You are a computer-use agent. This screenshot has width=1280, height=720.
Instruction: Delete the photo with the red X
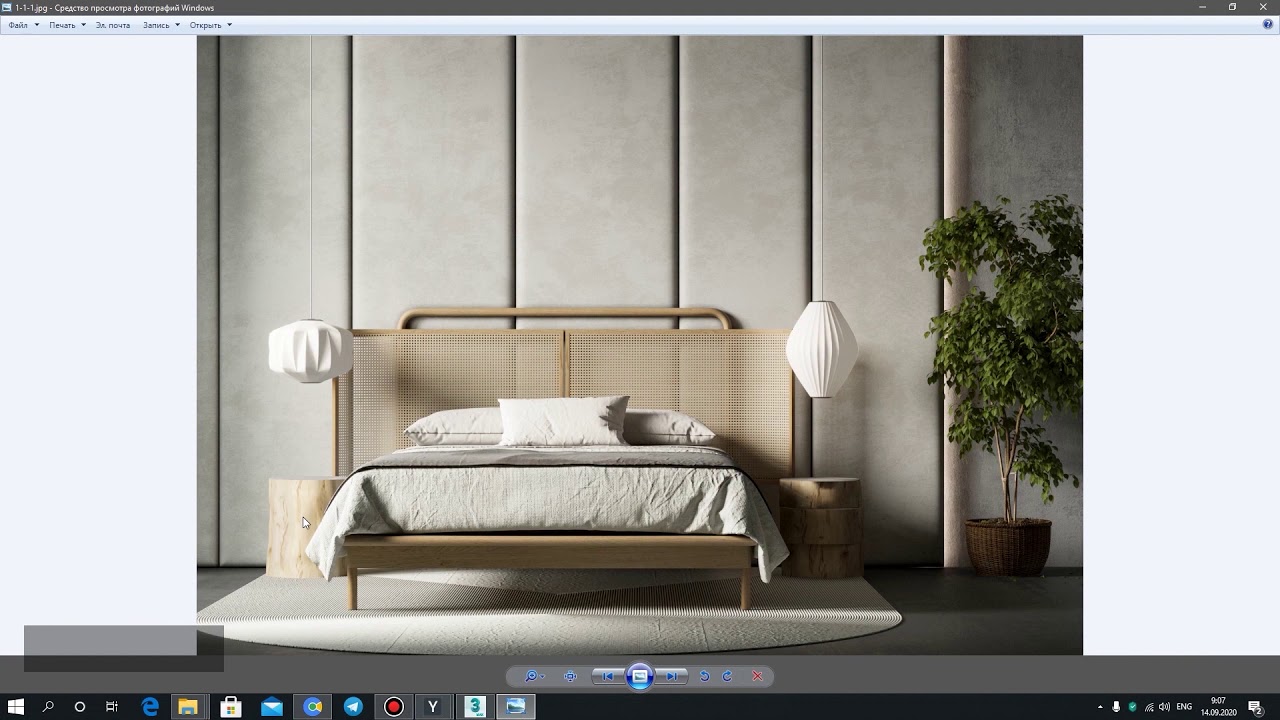click(x=757, y=676)
